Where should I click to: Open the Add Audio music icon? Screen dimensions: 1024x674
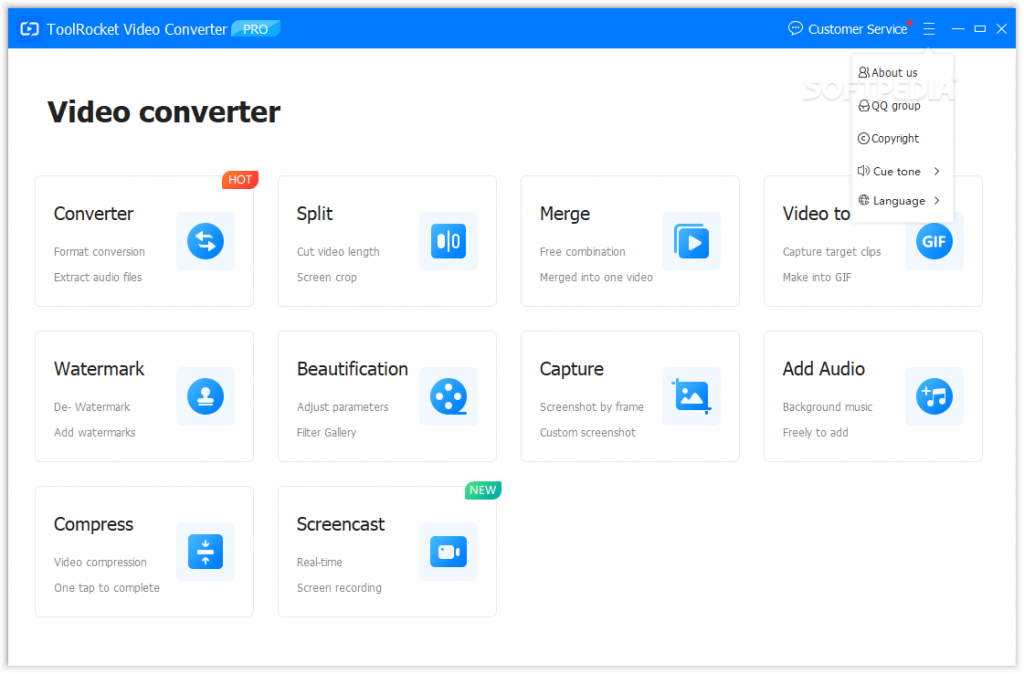(934, 396)
